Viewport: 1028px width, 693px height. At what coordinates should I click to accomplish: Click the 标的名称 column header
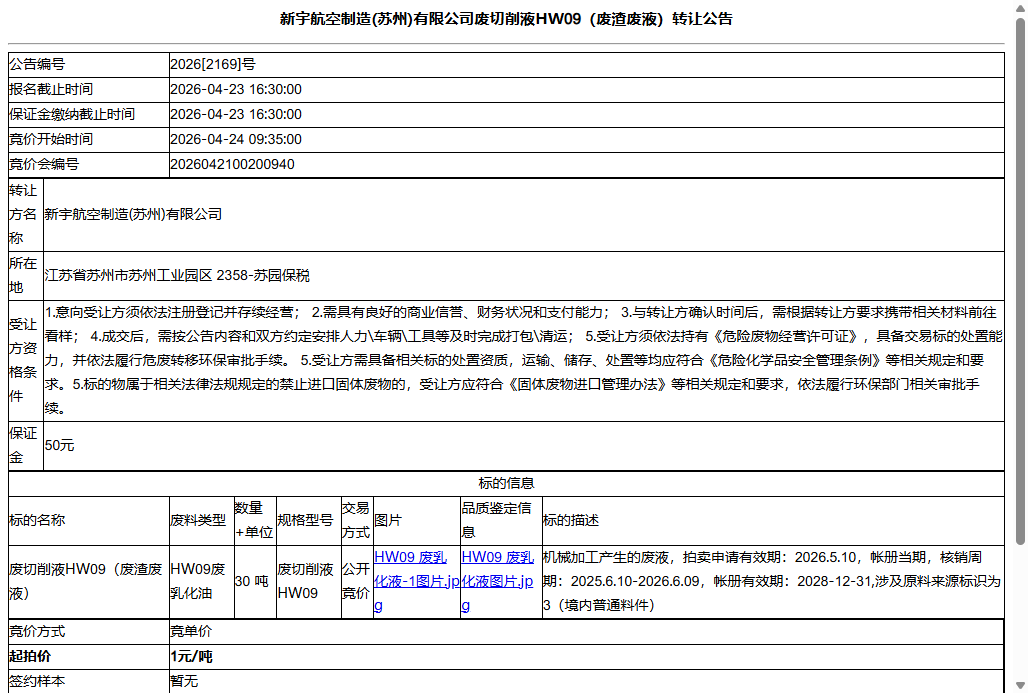click(89, 521)
